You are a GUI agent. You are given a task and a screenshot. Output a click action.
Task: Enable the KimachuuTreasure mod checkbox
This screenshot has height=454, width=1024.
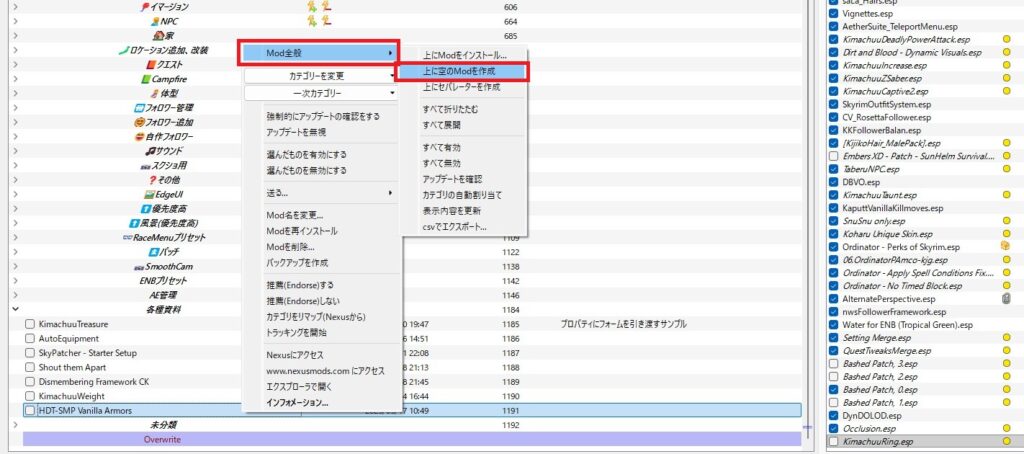coord(29,325)
